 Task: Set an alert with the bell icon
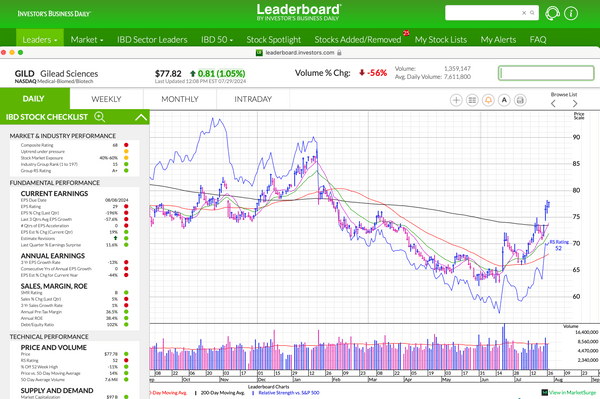(488, 100)
